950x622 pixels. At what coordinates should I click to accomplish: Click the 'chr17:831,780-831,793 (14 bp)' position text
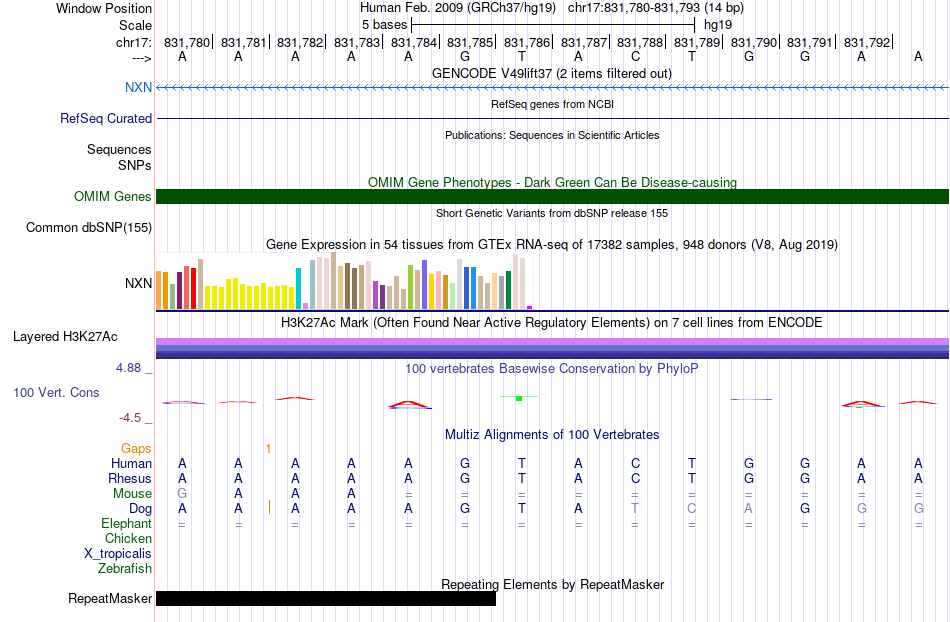[x=656, y=8]
